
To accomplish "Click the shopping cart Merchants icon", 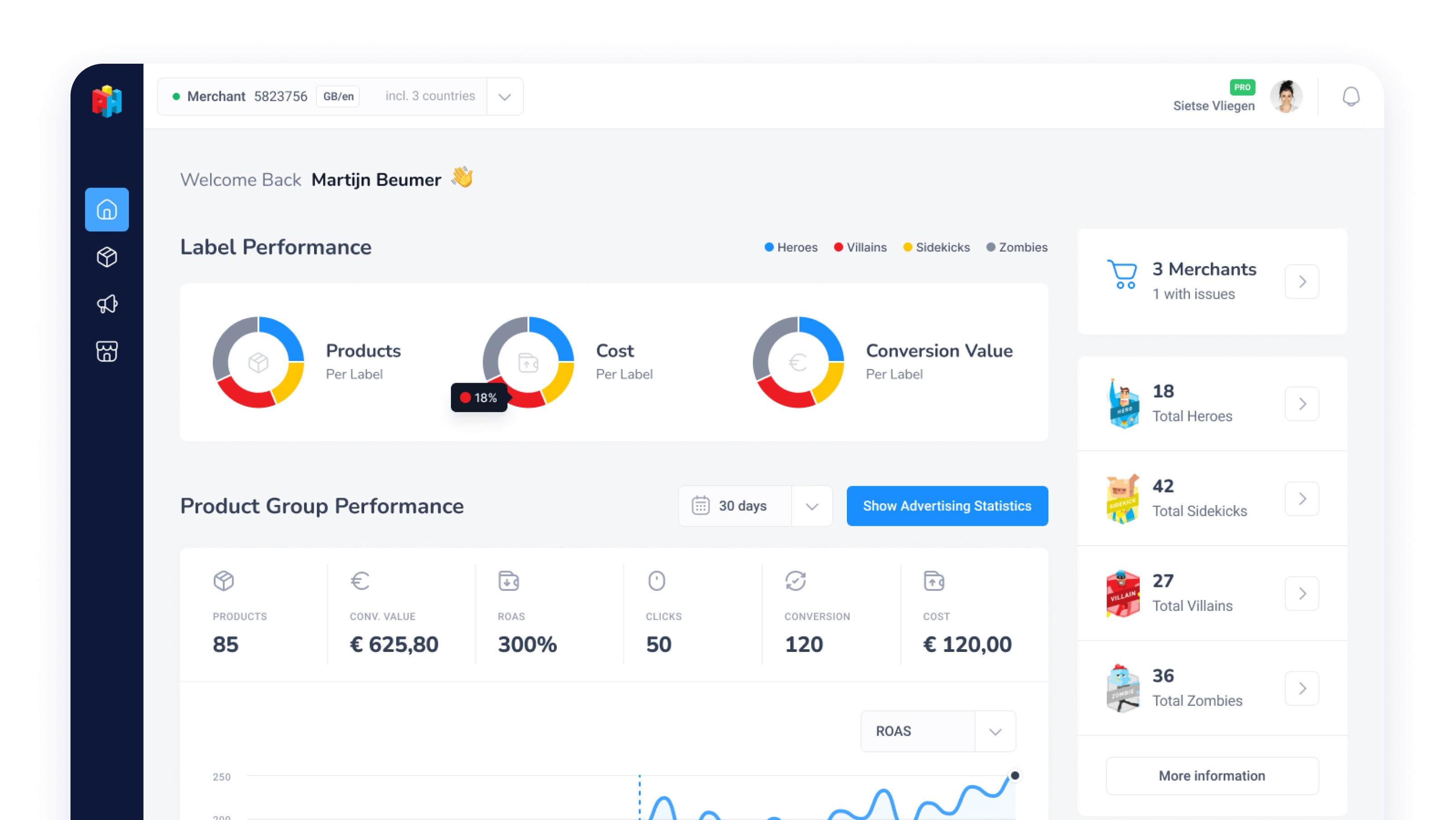I will click(x=1123, y=275).
